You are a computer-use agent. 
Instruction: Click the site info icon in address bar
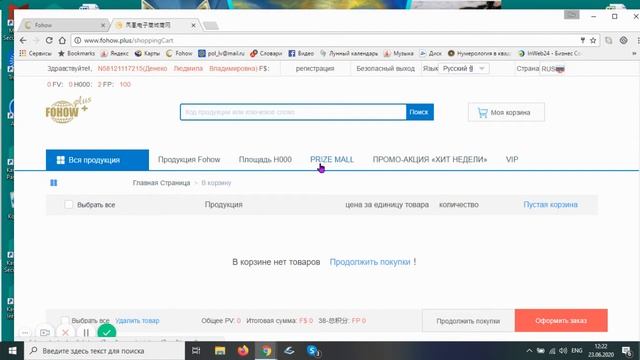[78, 40]
